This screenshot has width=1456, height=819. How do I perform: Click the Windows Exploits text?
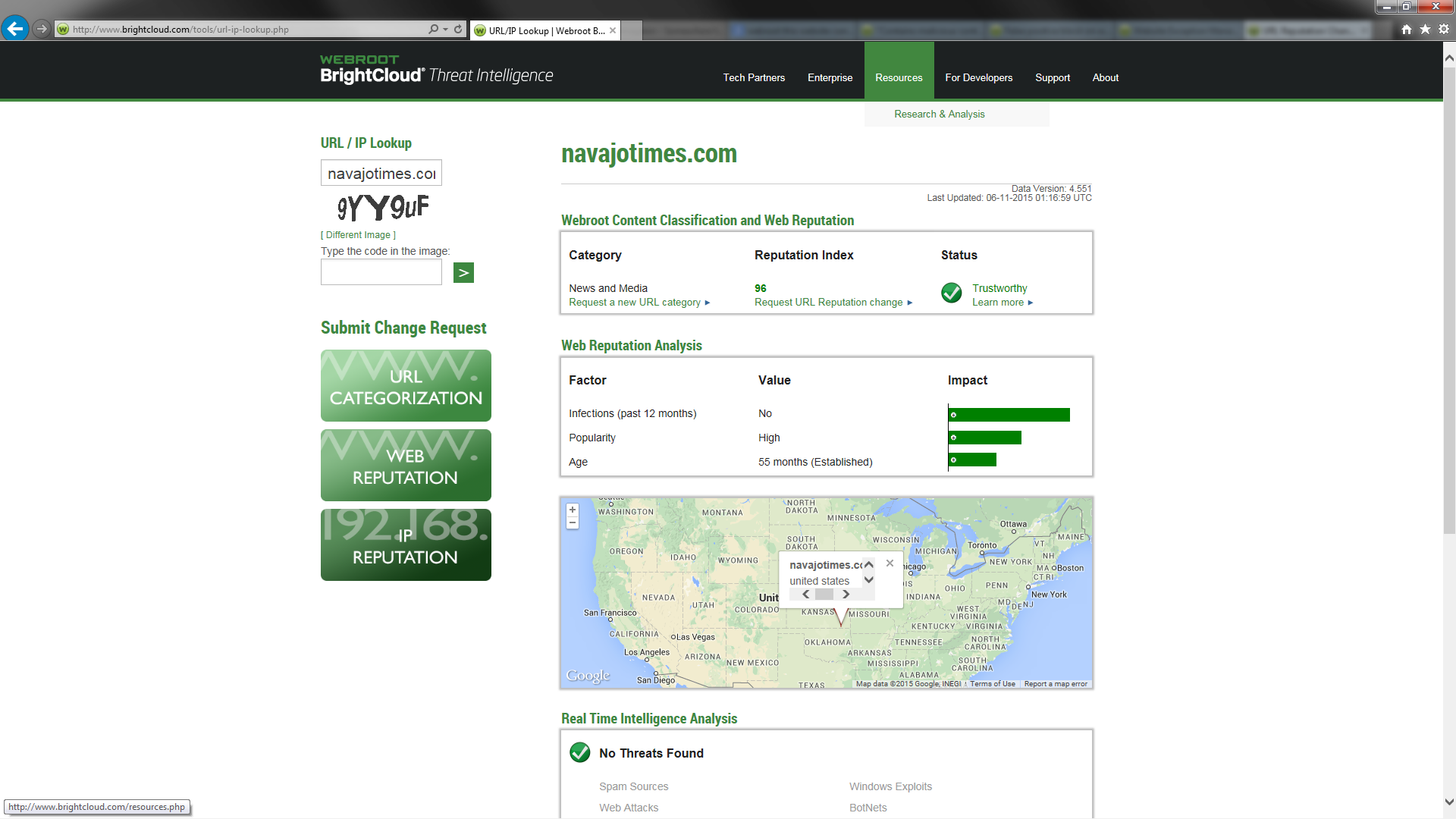pos(890,786)
